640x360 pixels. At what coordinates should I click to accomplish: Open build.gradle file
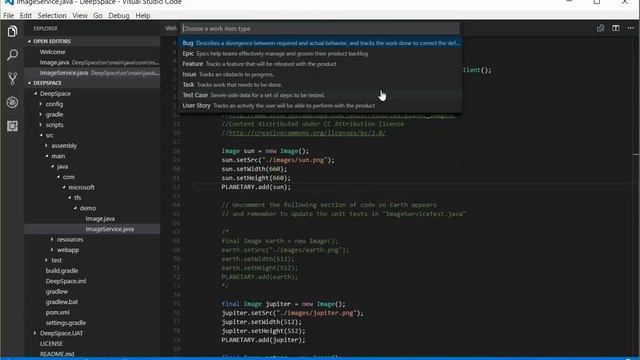pos(62,271)
